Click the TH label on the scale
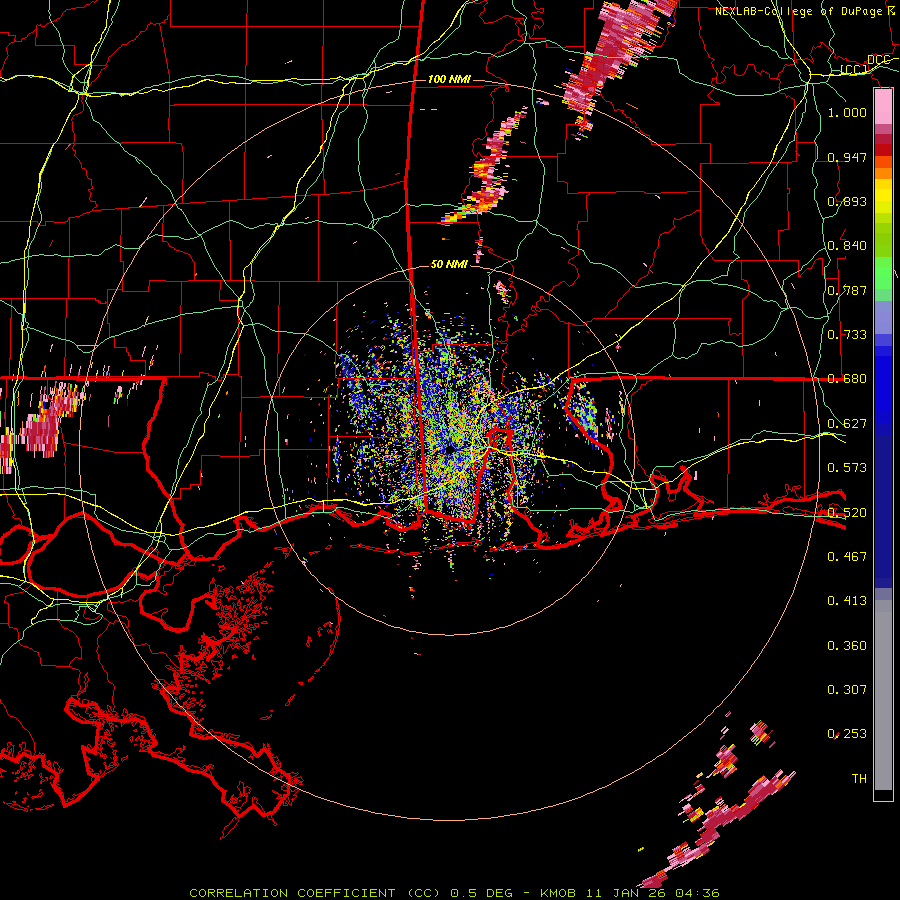This screenshot has height=900, width=900. 859,779
